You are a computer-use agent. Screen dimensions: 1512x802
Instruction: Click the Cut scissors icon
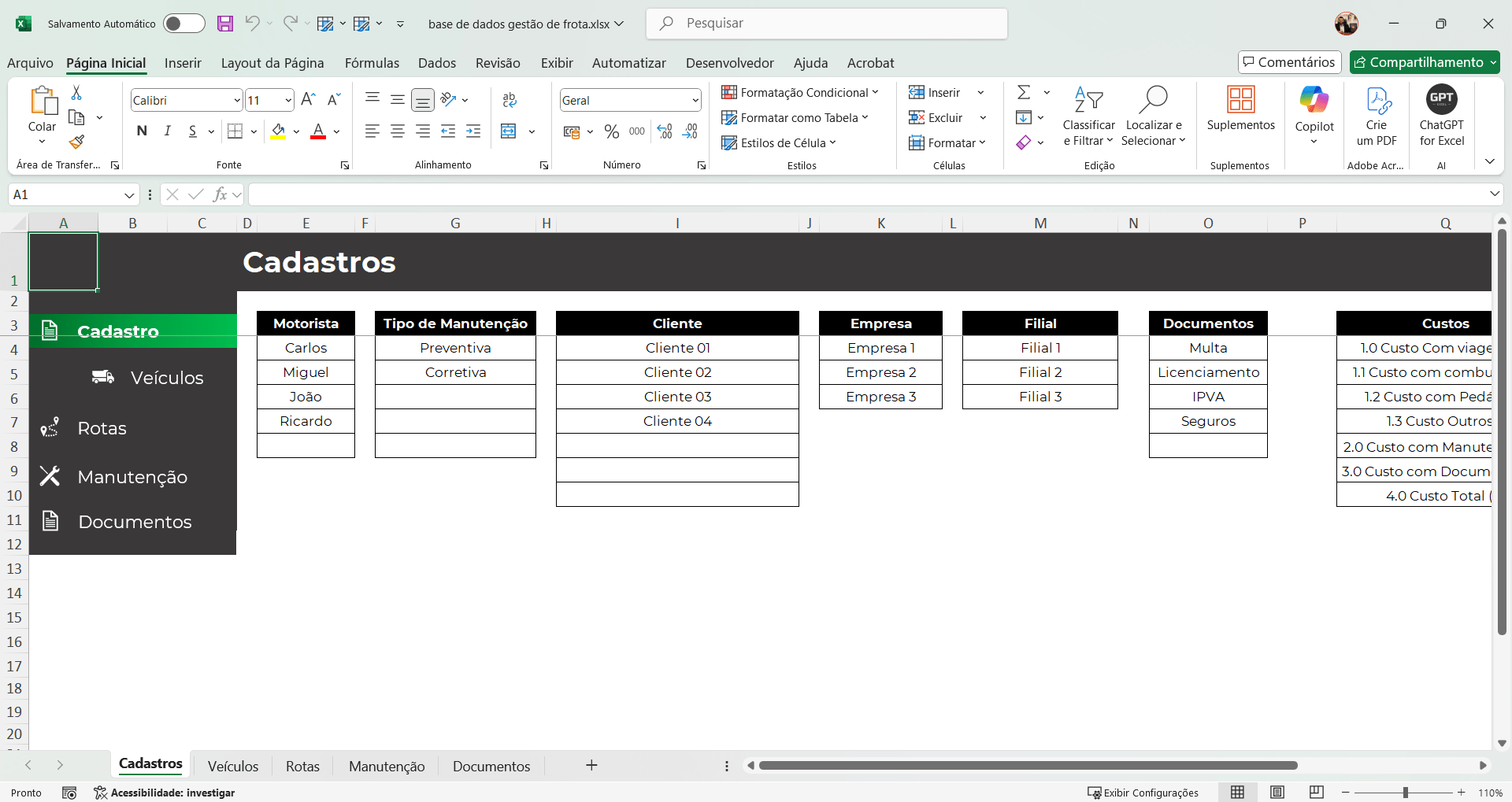(x=76, y=93)
